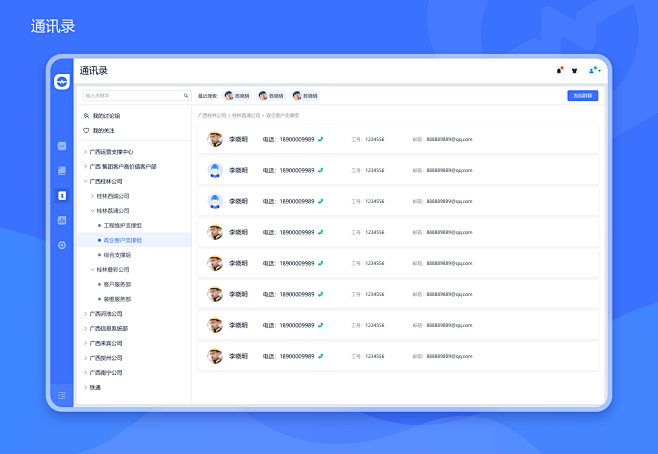Click the app logo in the sidebar

pos(62,81)
